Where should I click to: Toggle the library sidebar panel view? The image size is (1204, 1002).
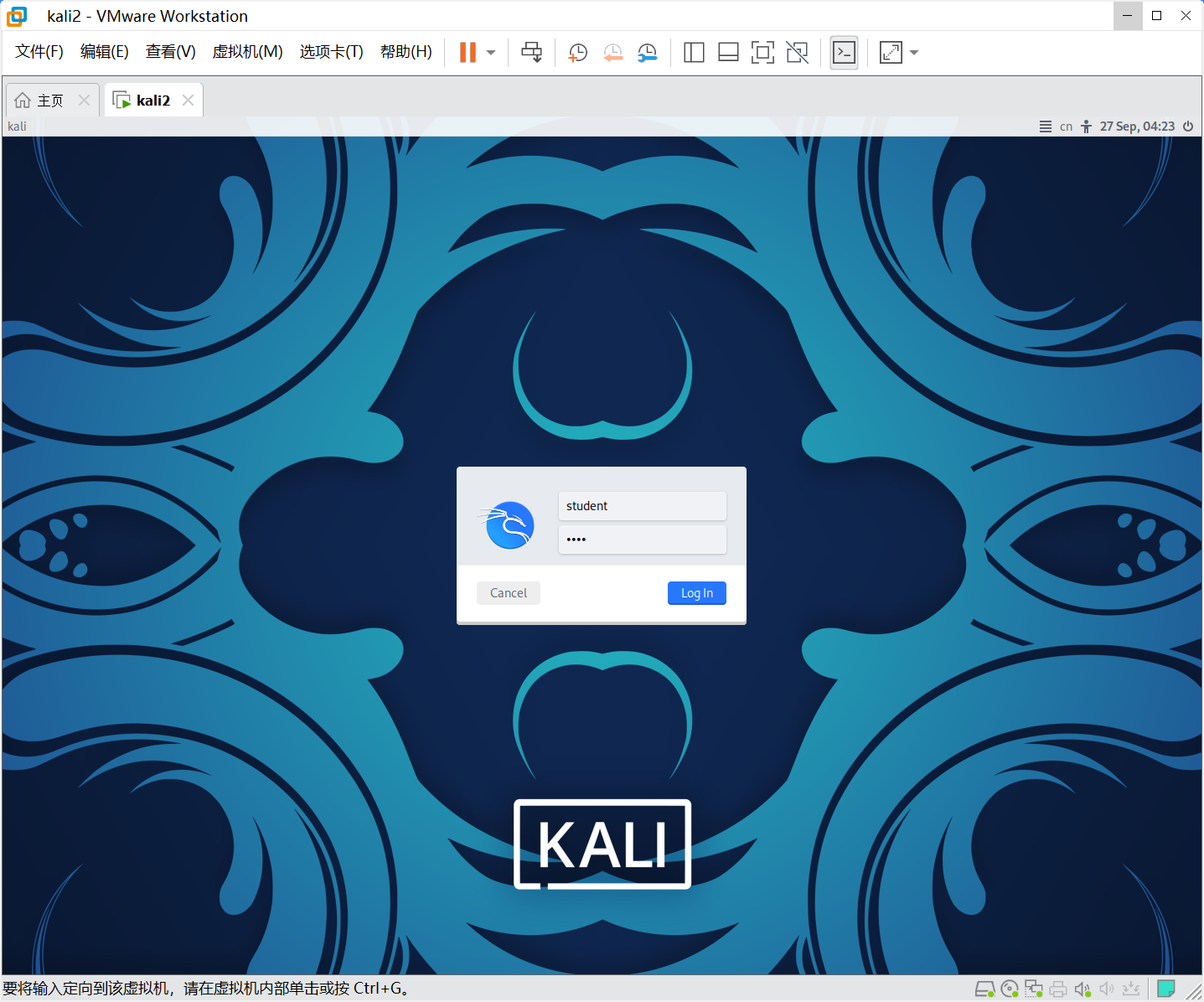(x=694, y=53)
